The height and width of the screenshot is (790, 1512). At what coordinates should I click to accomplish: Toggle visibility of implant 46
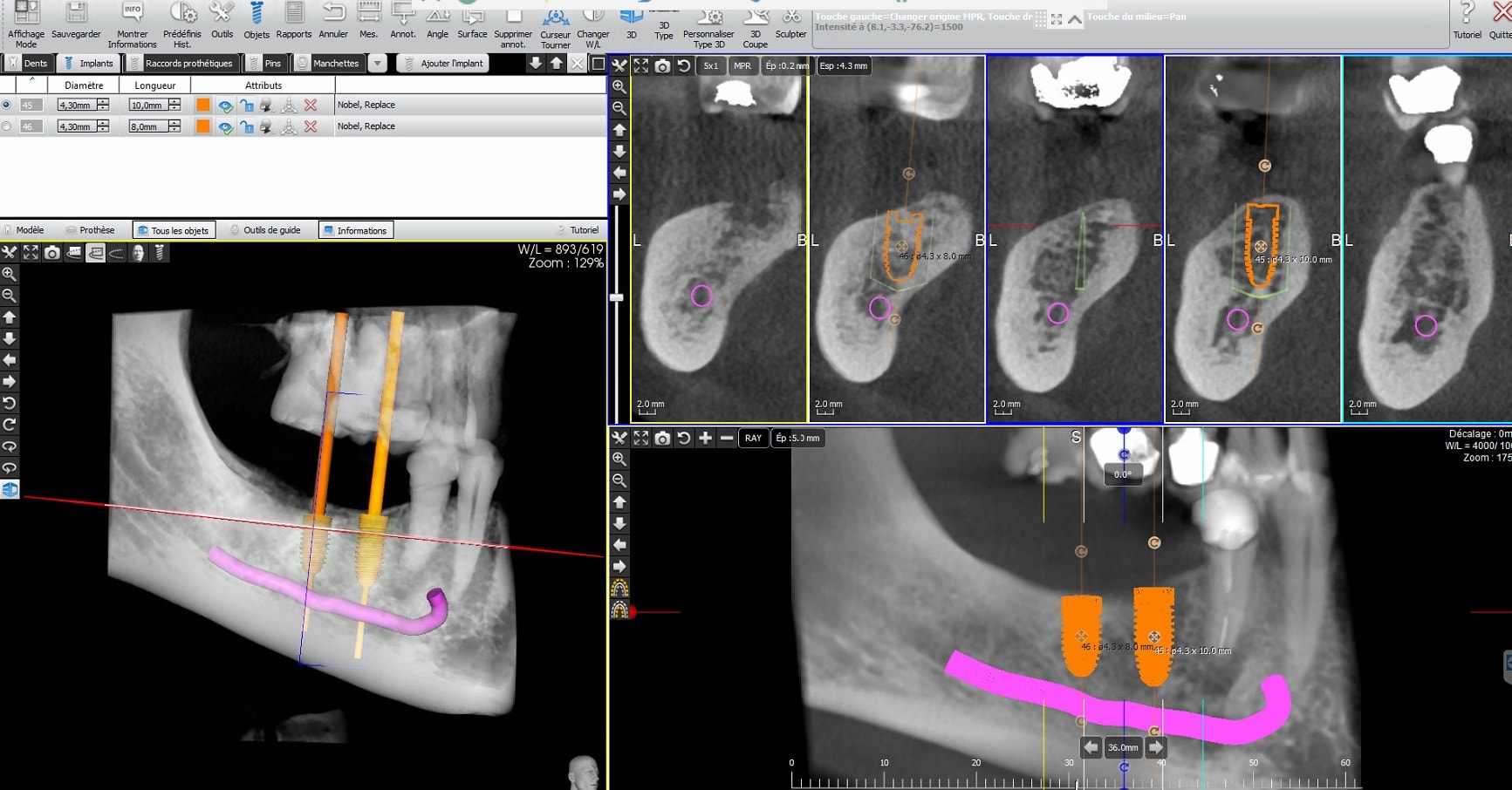(x=226, y=127)
